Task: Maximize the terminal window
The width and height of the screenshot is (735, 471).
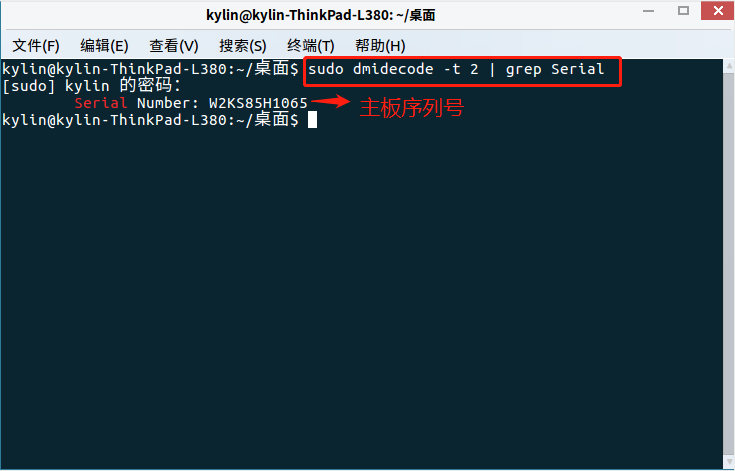Action: 683,11
